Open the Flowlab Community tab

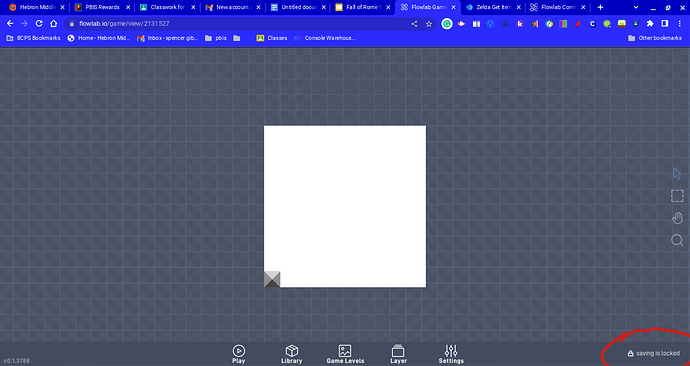(558, 7)
